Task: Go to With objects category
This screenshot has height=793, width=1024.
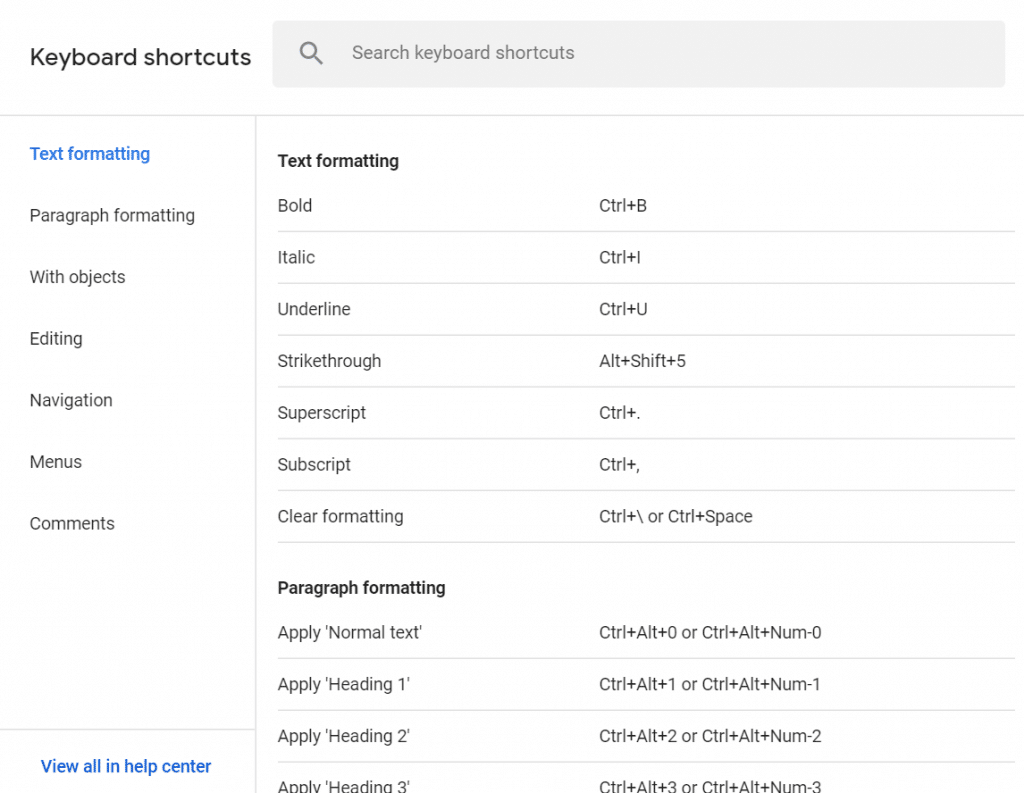Action: pyautogui.click(x=78, y=277)
